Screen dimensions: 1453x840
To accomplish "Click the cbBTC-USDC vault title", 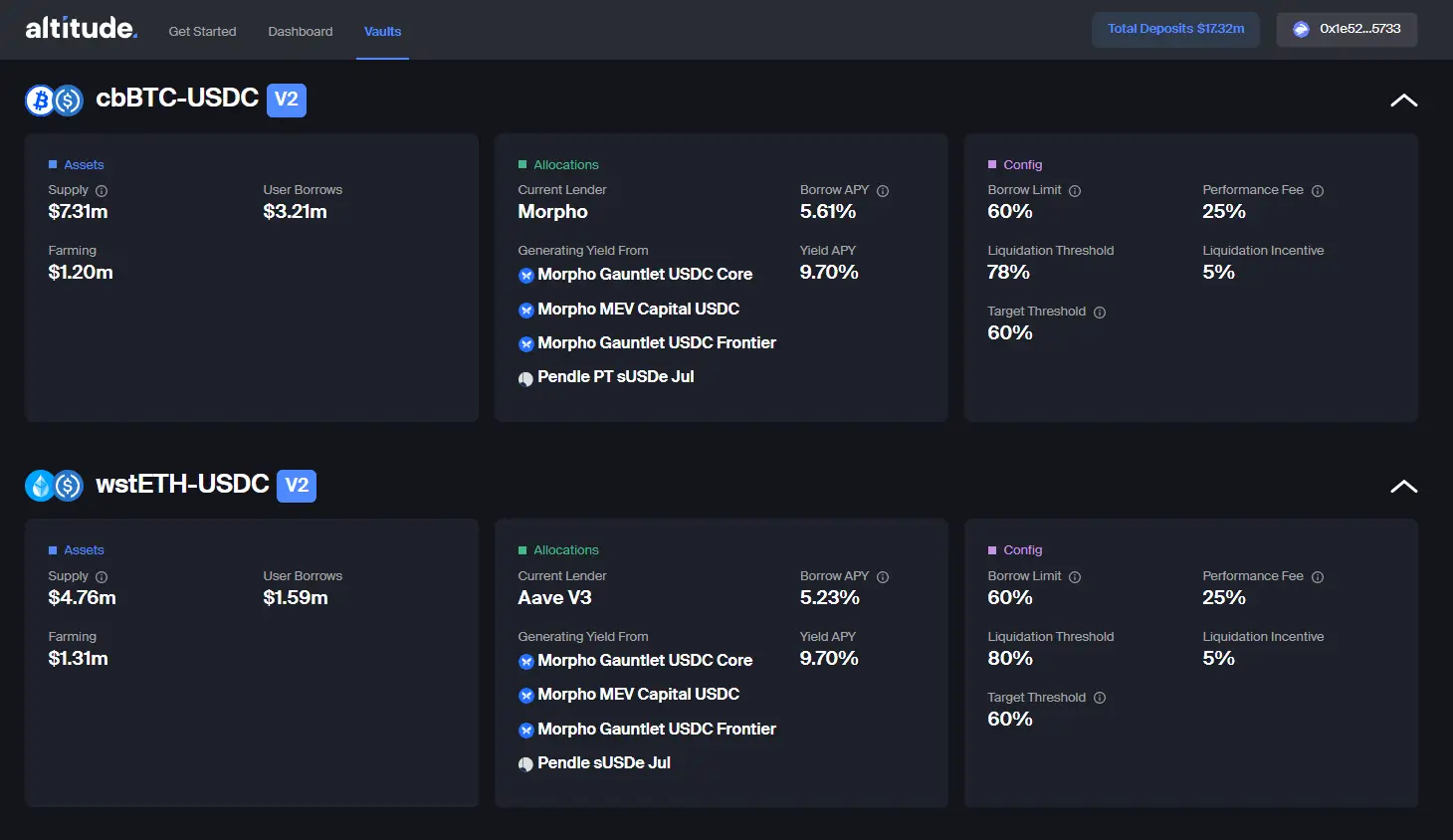I will coord(177,98).
